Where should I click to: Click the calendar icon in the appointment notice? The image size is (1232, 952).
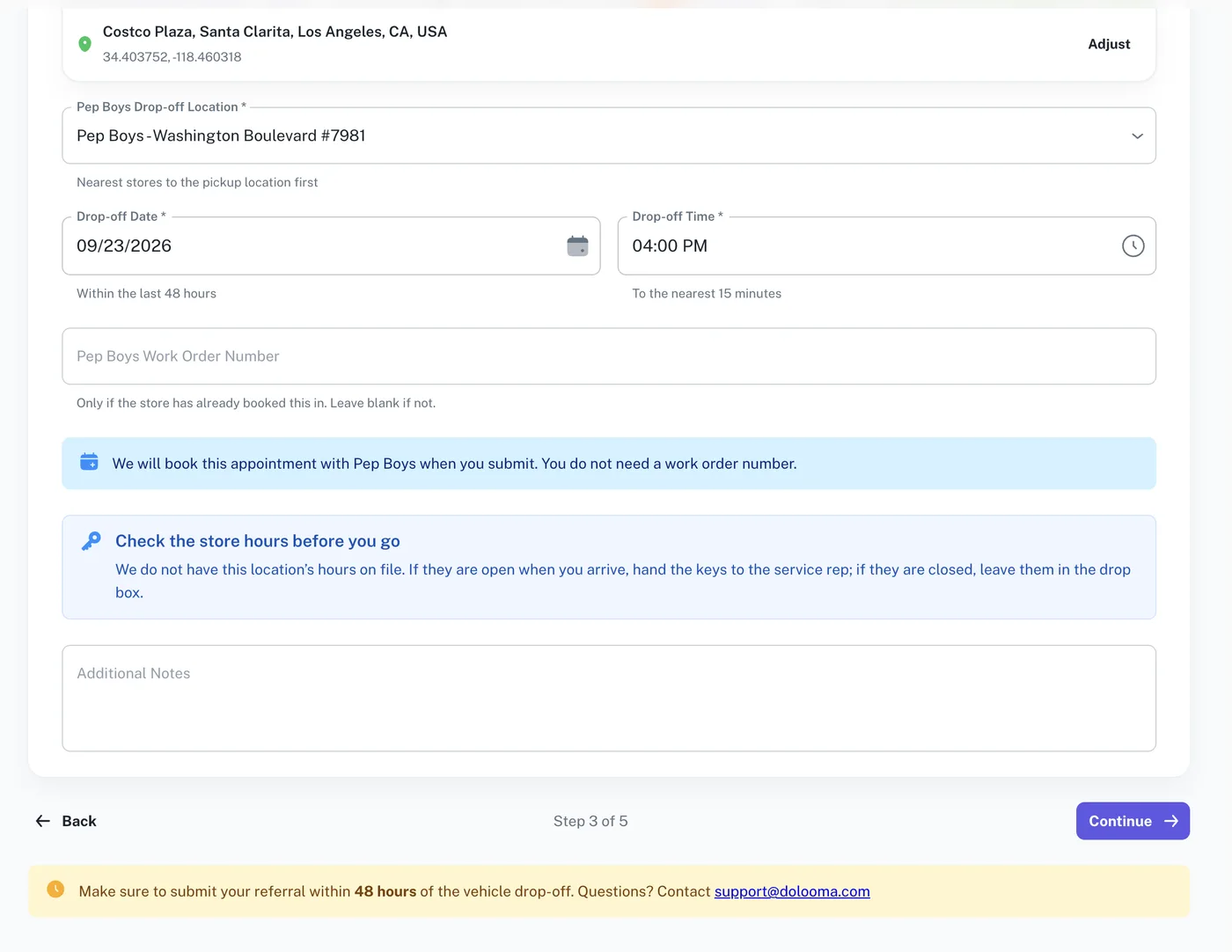tap(89, 462)
